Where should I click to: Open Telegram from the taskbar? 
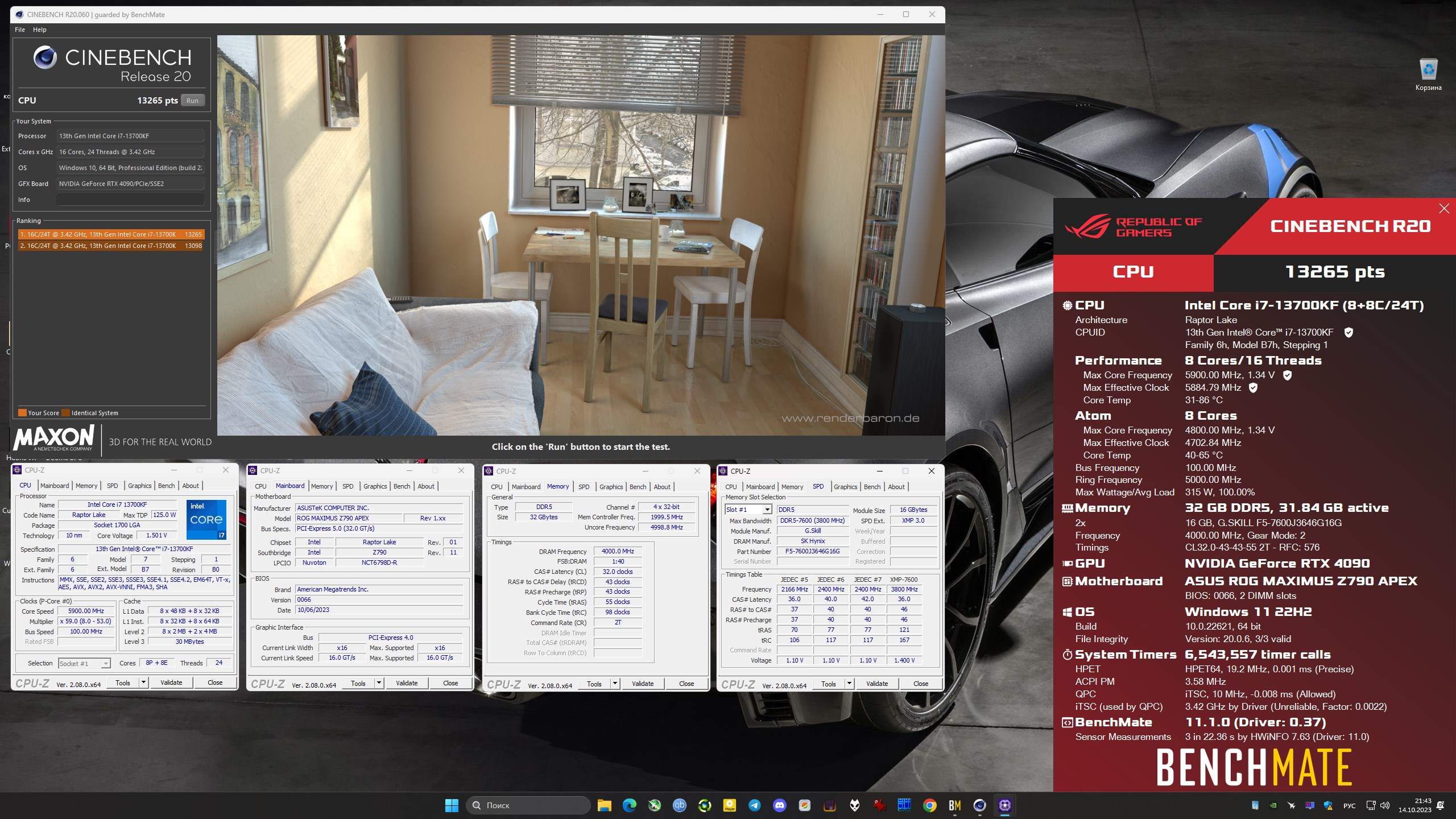coord(754,805)
